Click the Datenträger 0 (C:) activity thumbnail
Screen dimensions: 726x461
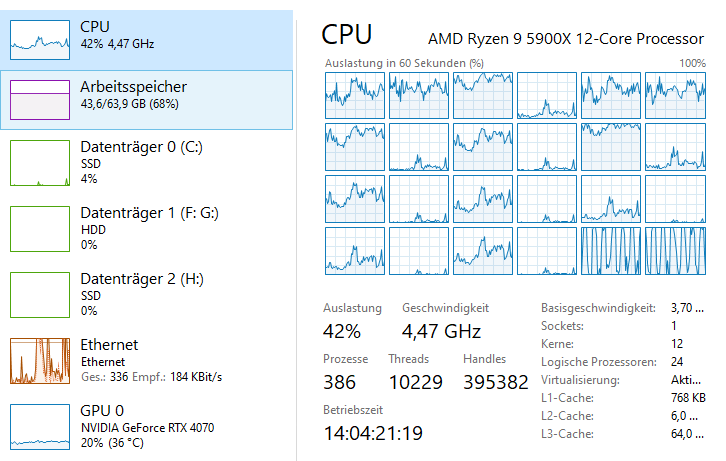coord(40,163)
